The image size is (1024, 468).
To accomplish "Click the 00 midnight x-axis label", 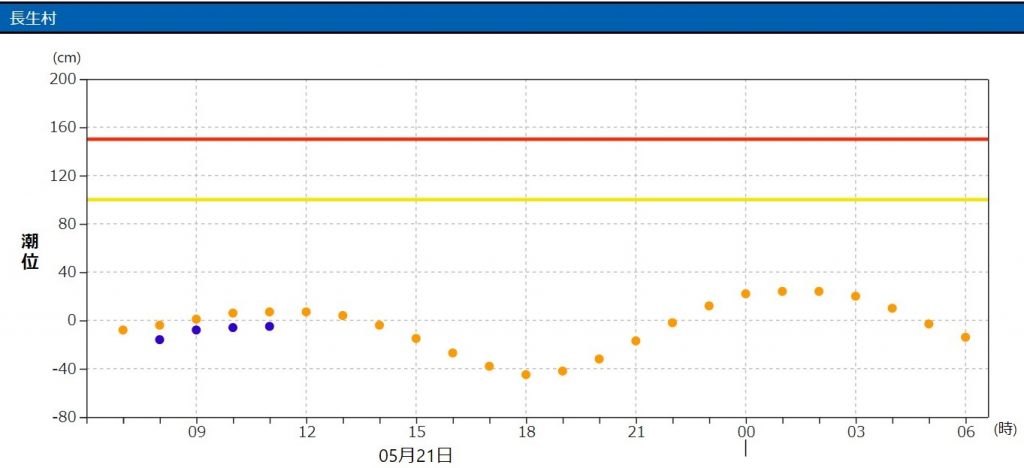I will 746,433.
